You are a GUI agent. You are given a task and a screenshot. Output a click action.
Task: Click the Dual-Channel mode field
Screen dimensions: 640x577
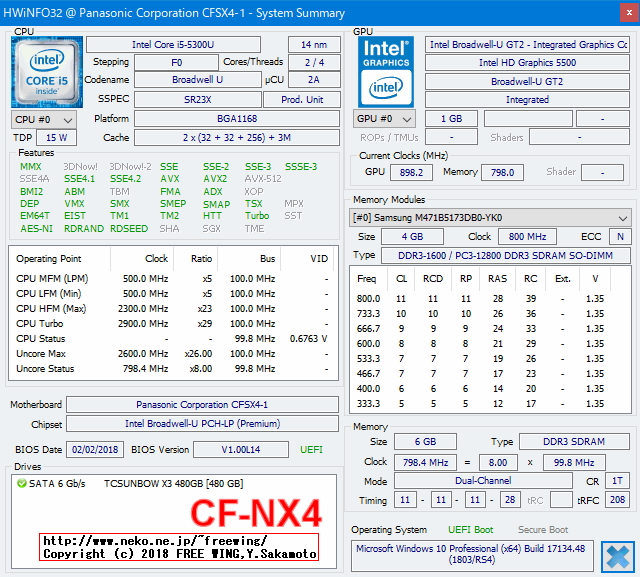tap(483, 481)
